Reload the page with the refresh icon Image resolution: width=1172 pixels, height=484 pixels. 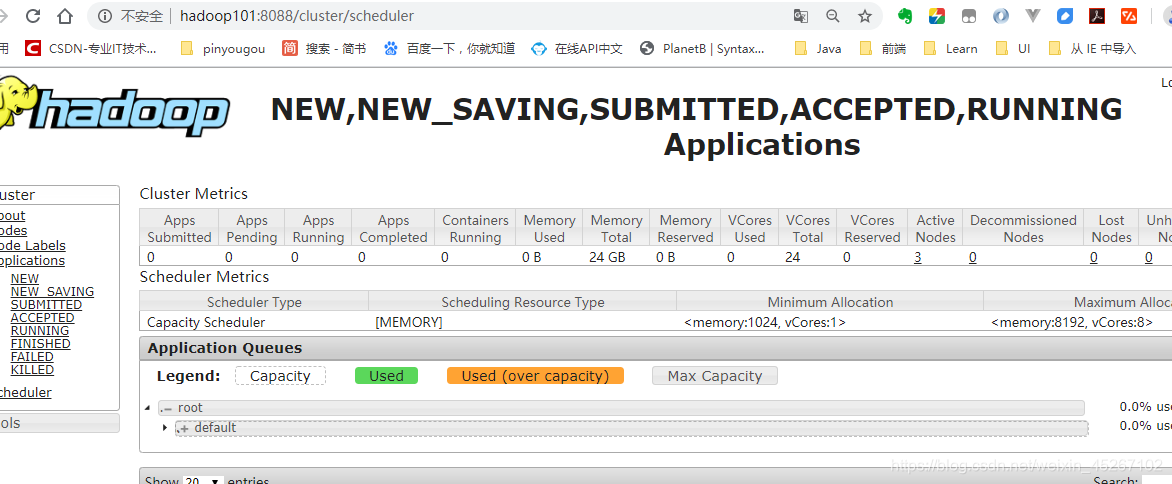point(32,16)
